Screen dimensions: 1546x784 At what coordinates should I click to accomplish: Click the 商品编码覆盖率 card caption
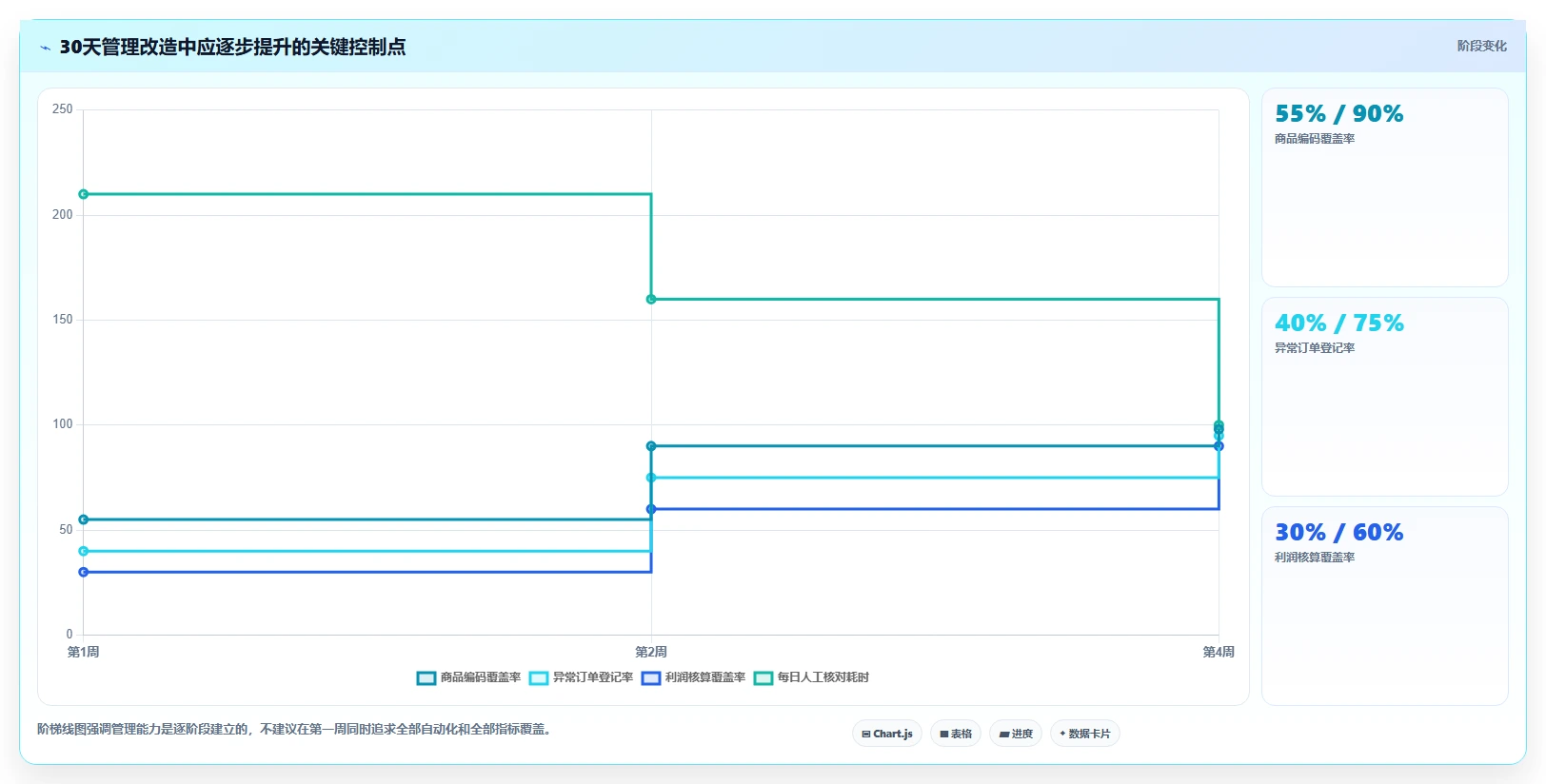coord(1315,139)
